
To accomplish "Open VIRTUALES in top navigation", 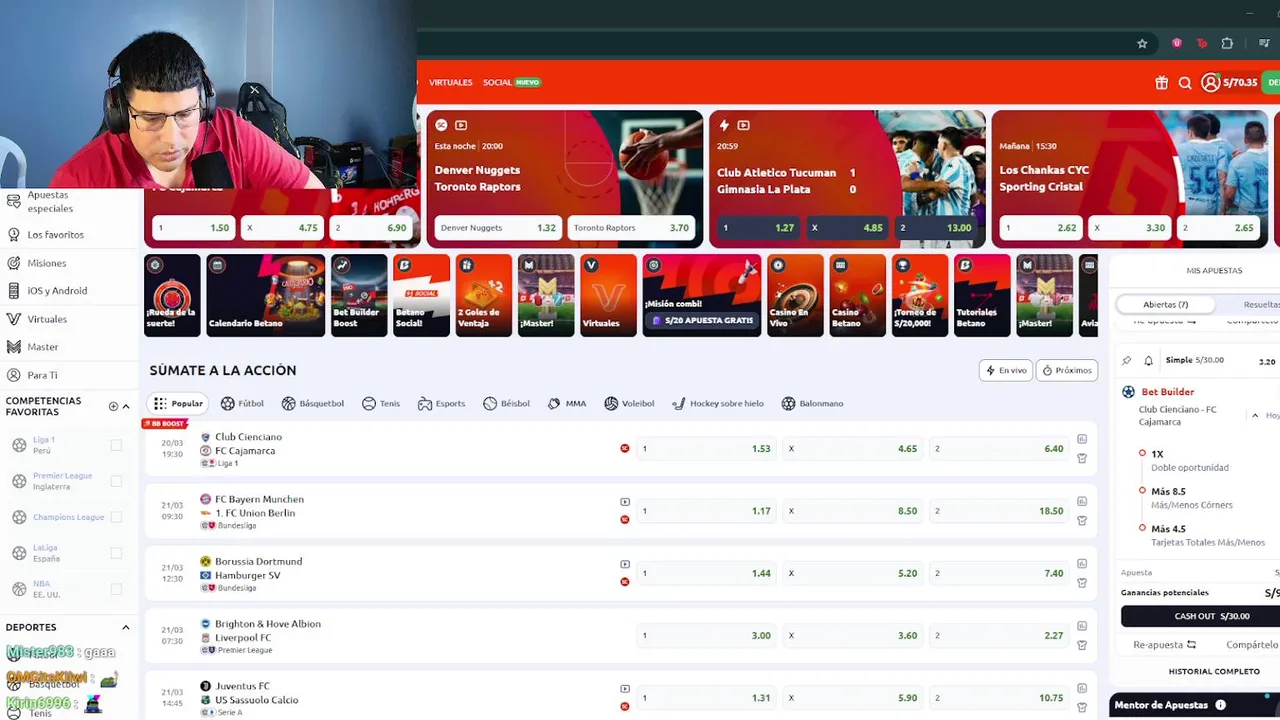I will (x=450, y=83).
